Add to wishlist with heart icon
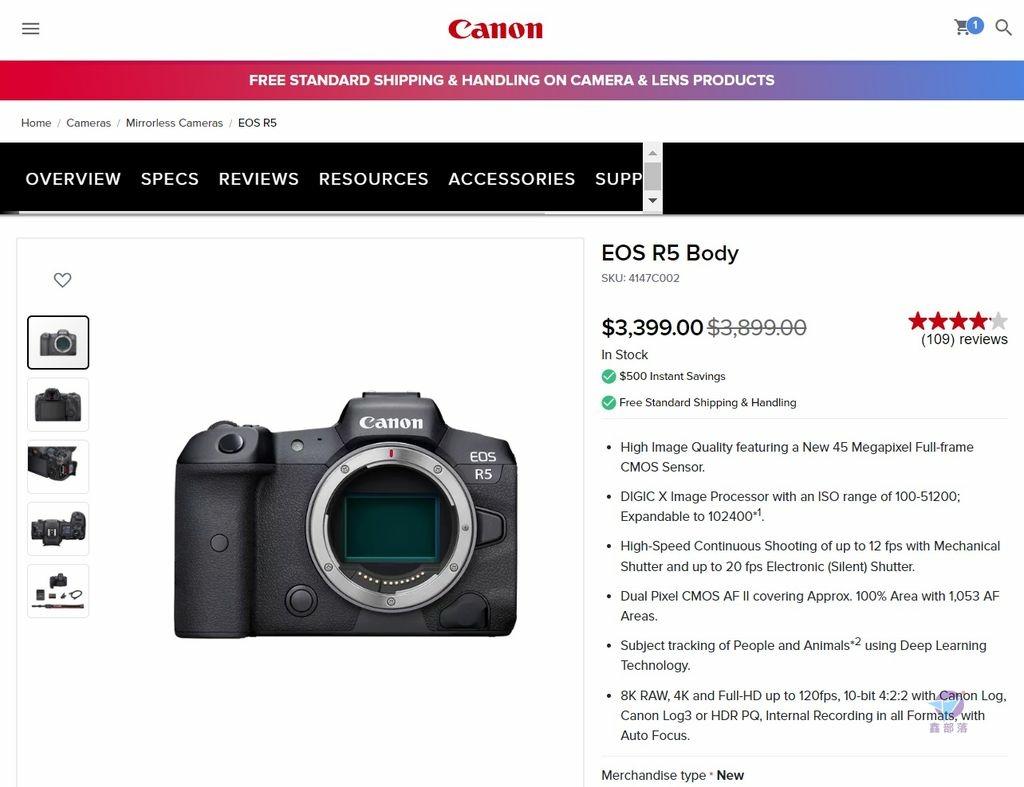Viewport: 1024px width, 787px height. 63,280
